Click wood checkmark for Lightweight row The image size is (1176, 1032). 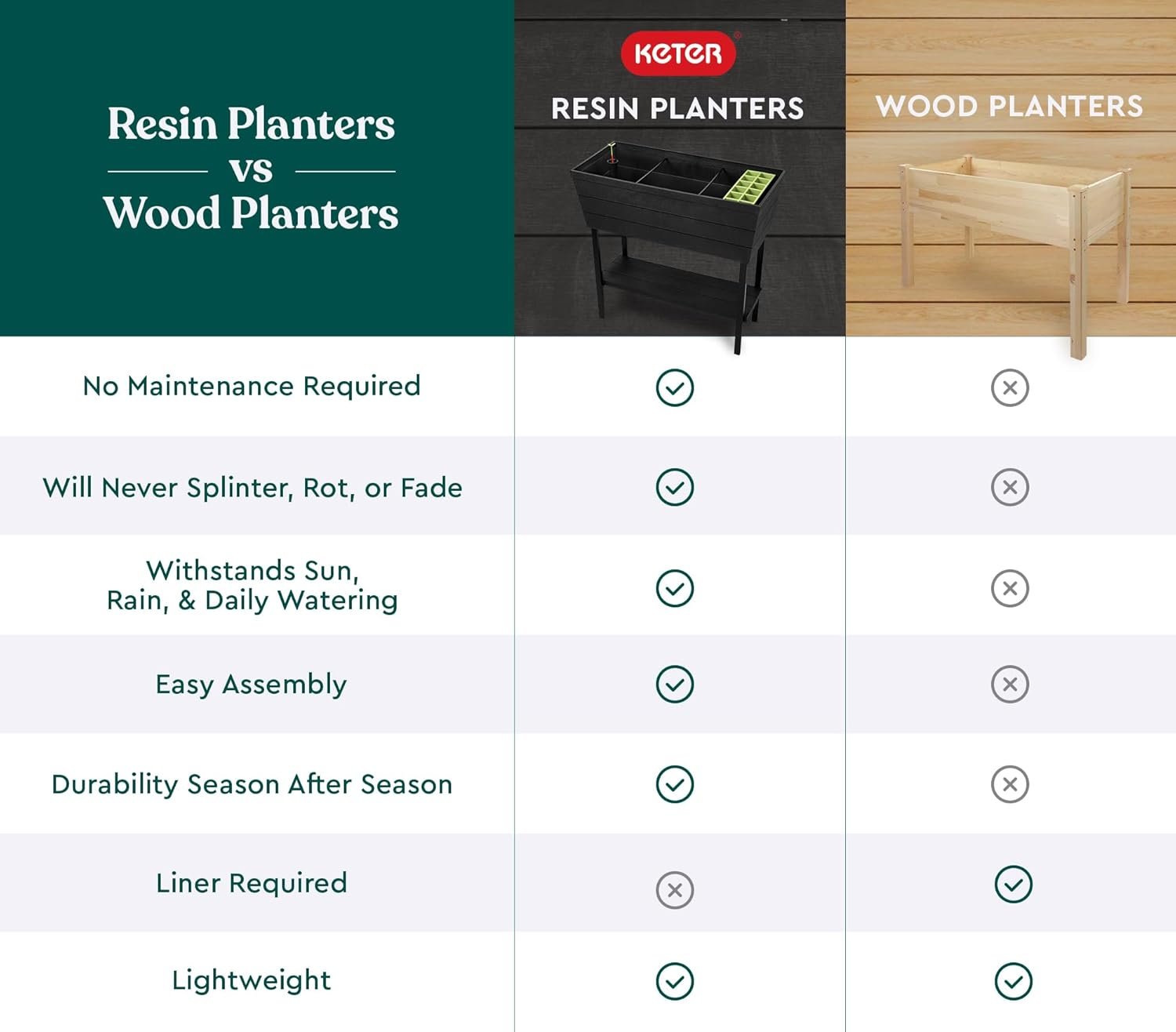point(1013,981)
